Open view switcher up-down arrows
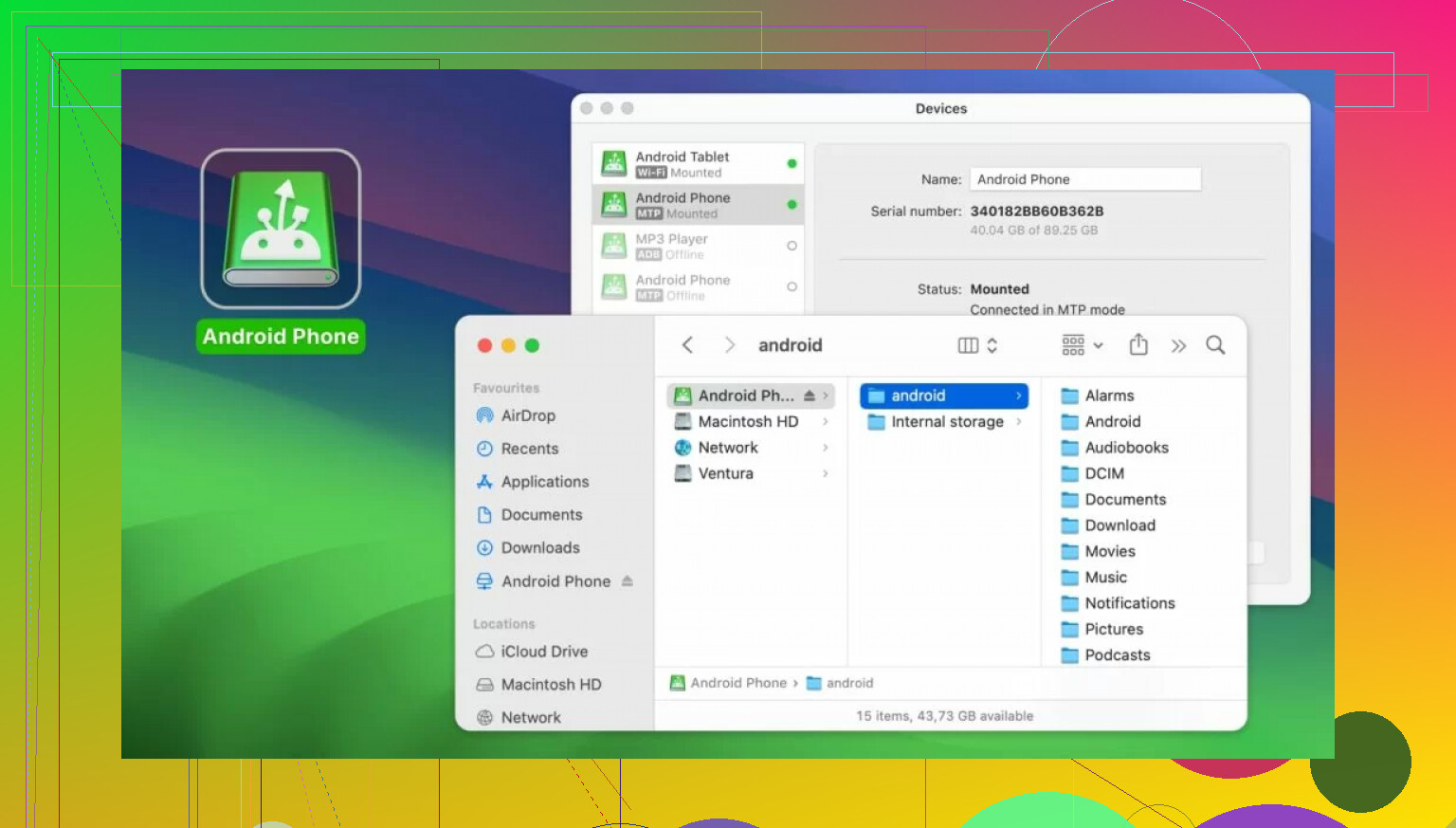This screenshot has height=828, width=1456. click(x=992, y=345)
